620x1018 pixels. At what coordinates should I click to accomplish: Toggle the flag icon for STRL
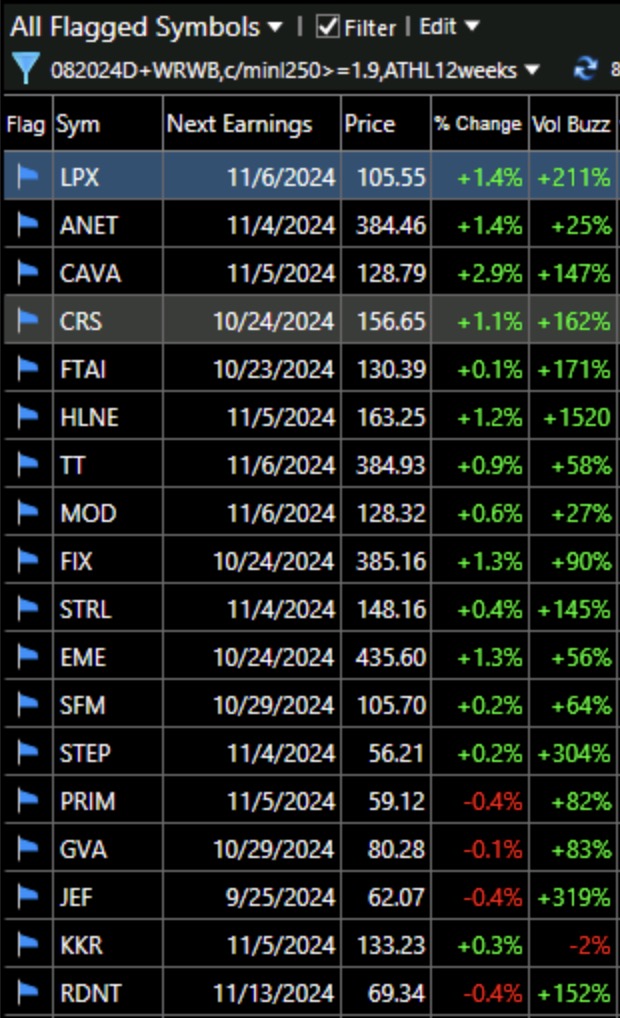coord(27,609)
